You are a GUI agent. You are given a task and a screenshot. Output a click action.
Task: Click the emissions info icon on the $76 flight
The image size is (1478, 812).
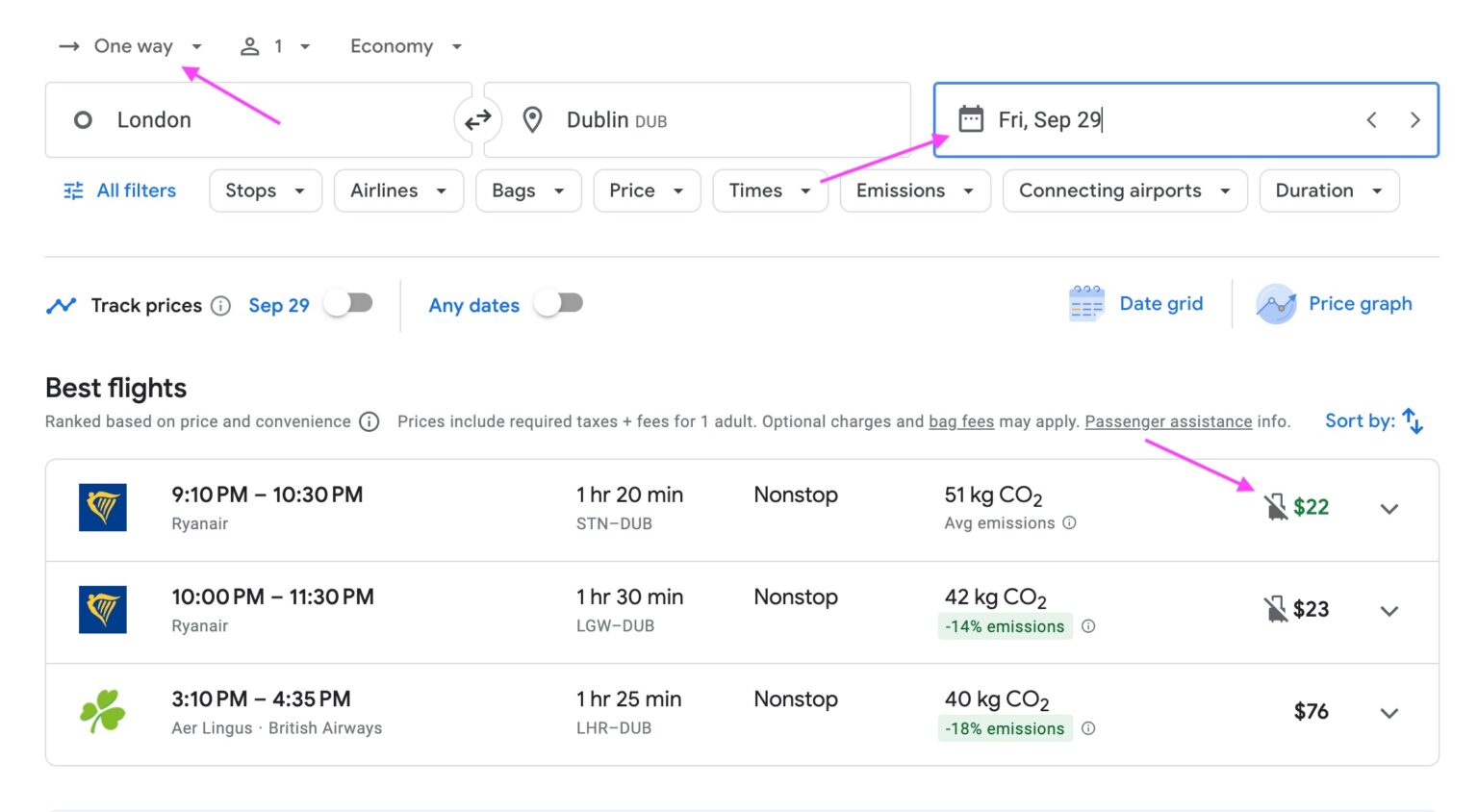click(1088, 728)
